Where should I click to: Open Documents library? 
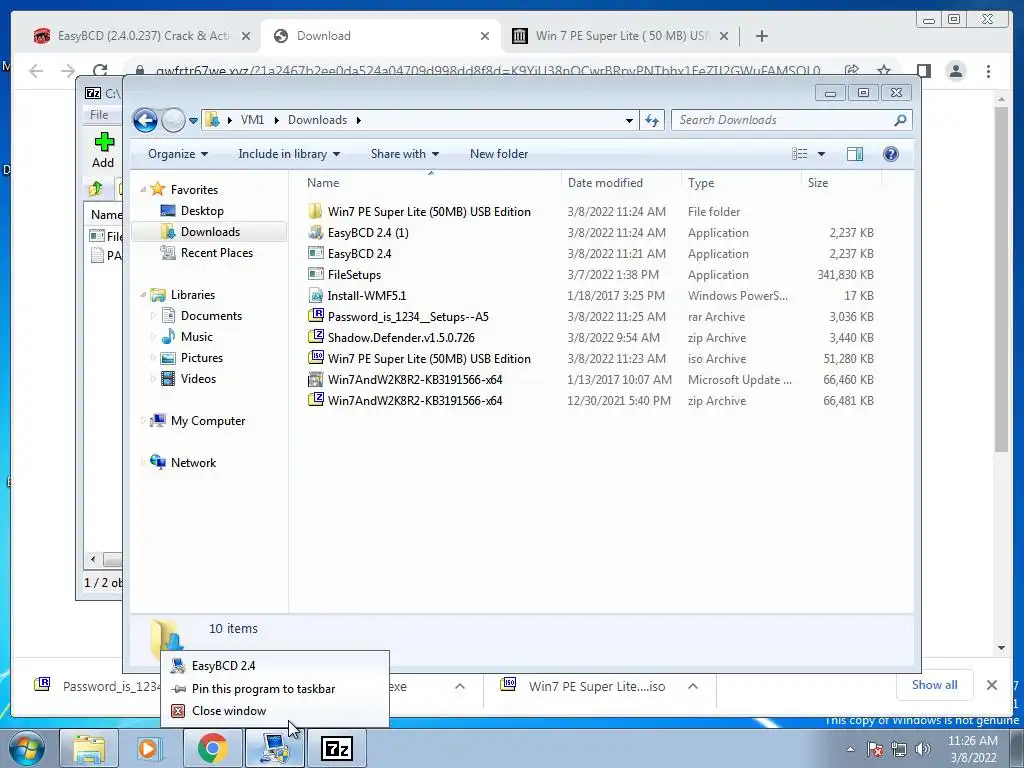point(211,316)
